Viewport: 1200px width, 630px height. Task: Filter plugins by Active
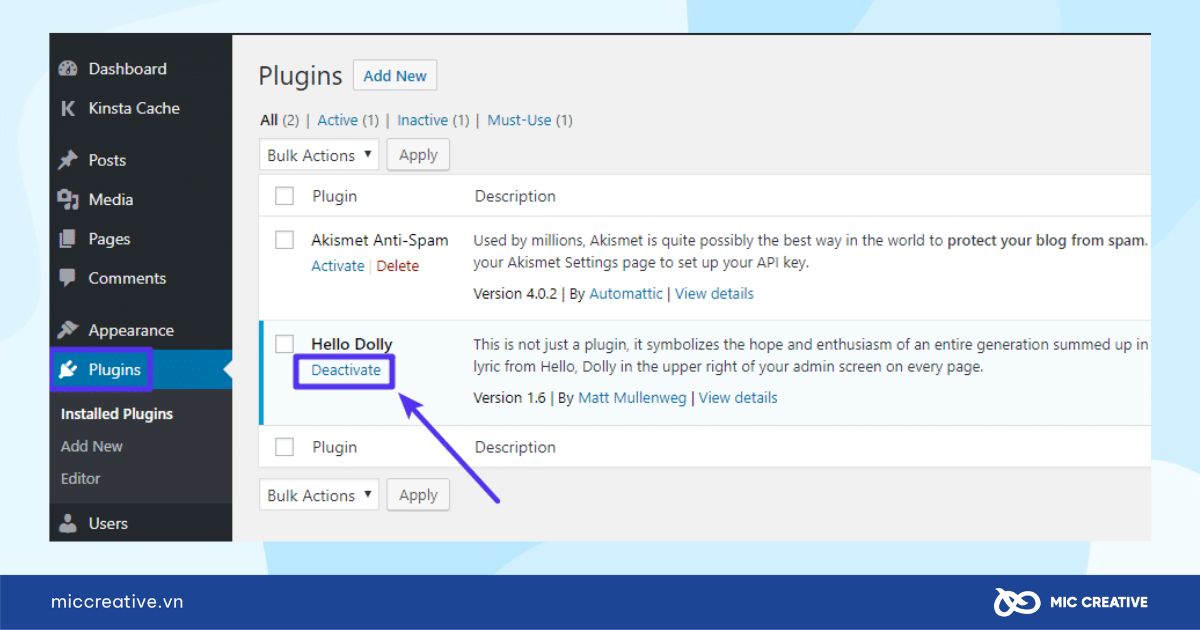point(337,120)
